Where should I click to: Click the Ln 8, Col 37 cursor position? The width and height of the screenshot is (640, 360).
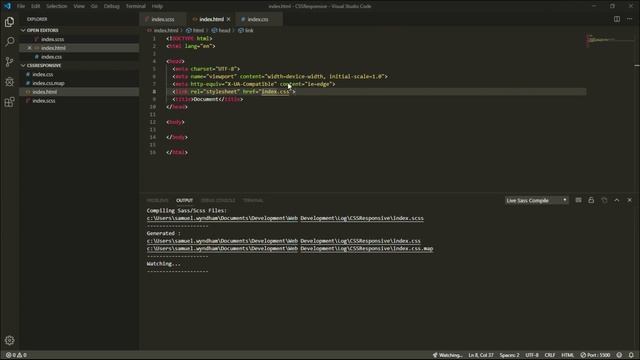pyautogui.click(x=481, y=355)
